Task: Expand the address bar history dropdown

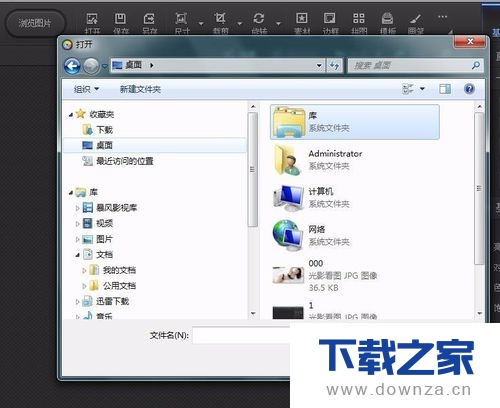Action: coord(319,65)
